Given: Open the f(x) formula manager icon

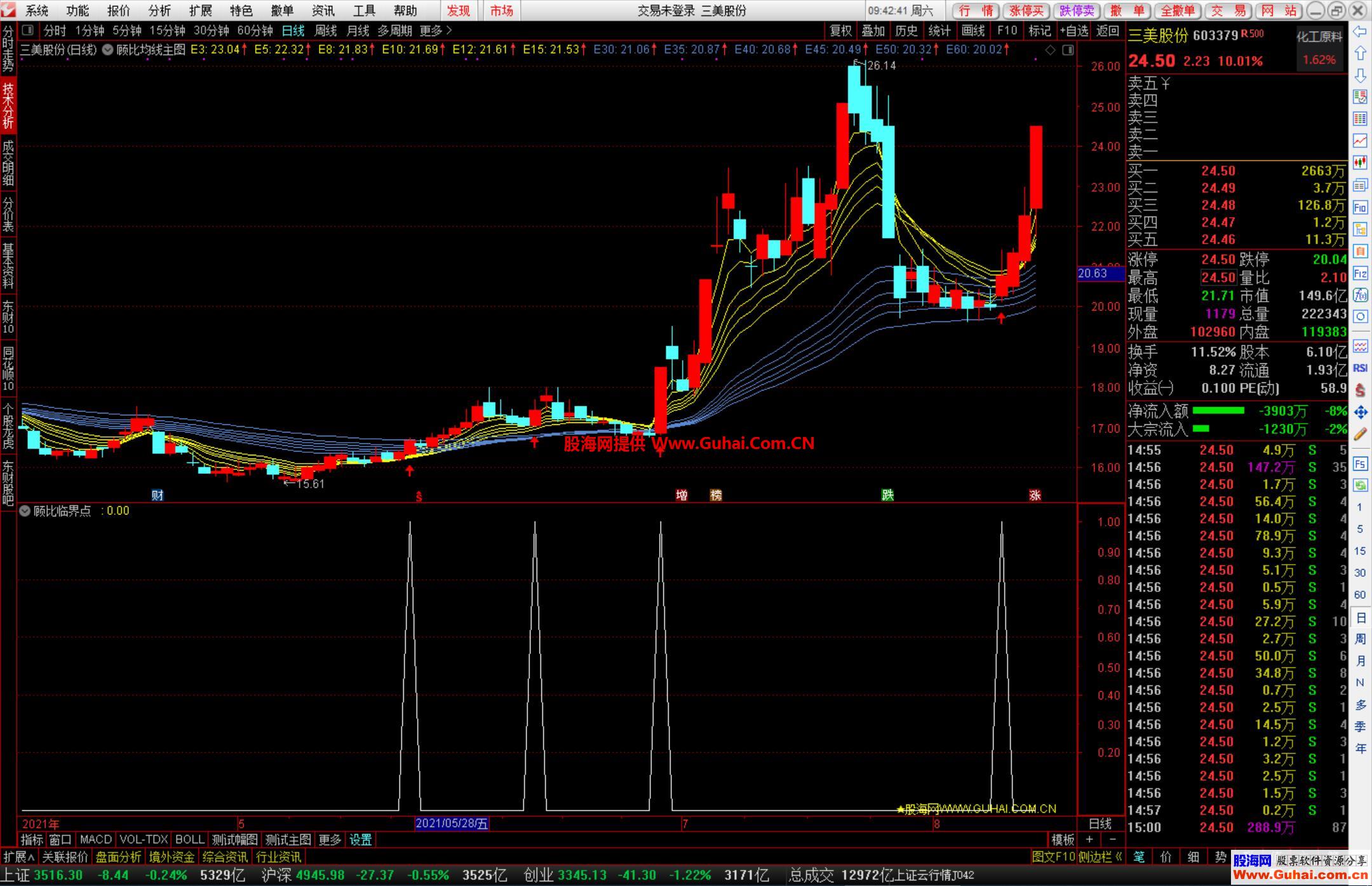Looking at the screenshot, I should 1360,295.
